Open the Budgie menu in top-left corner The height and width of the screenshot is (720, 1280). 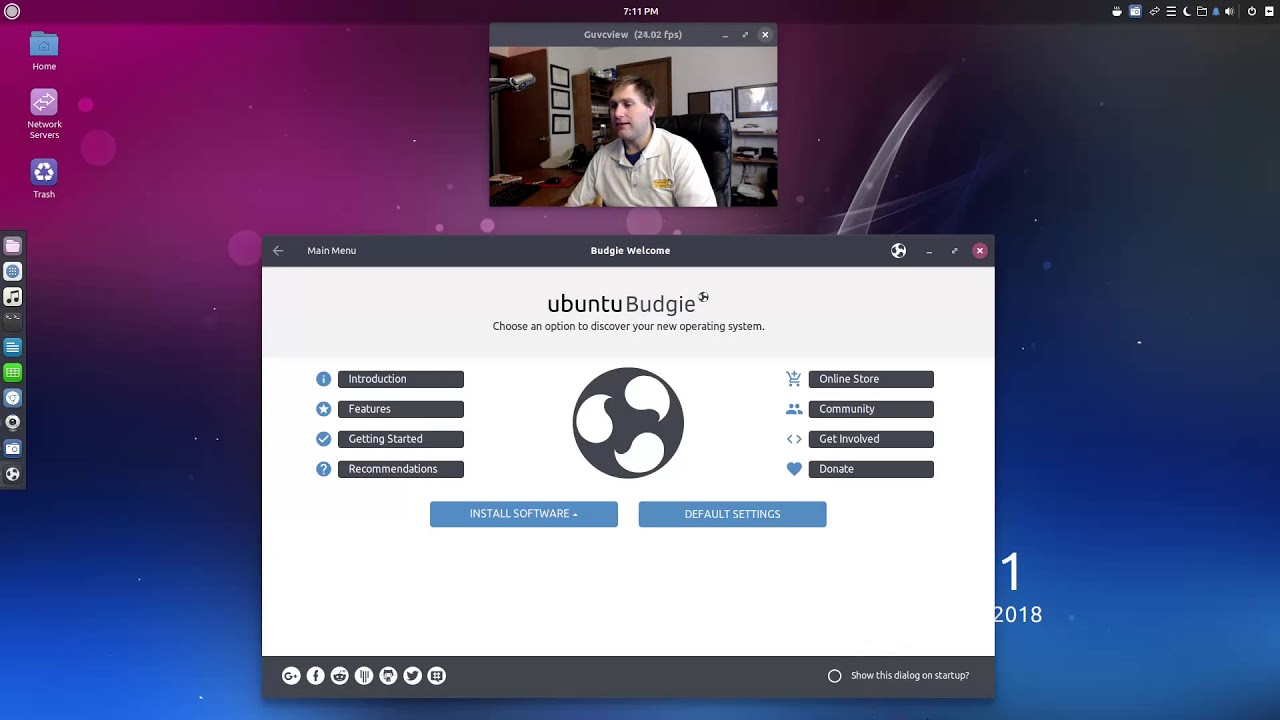click(x=12, y=12)
